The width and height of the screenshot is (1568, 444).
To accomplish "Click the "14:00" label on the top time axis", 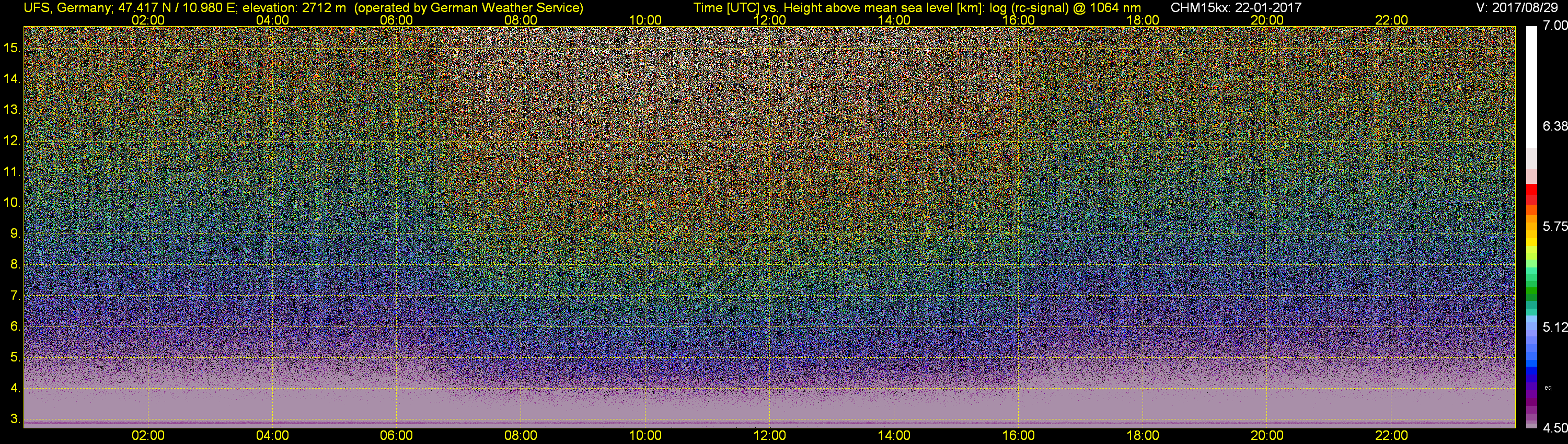I will pyautogui.click(x=894, y=20).
